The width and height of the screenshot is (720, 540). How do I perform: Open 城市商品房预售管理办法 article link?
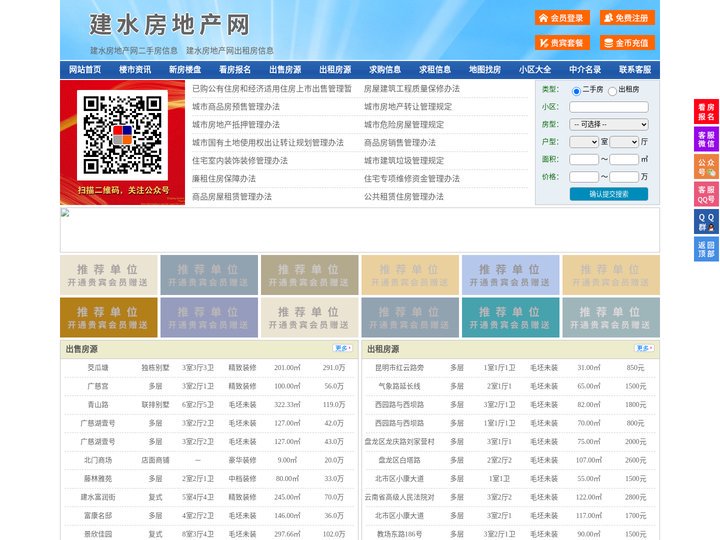click(236, 107)
